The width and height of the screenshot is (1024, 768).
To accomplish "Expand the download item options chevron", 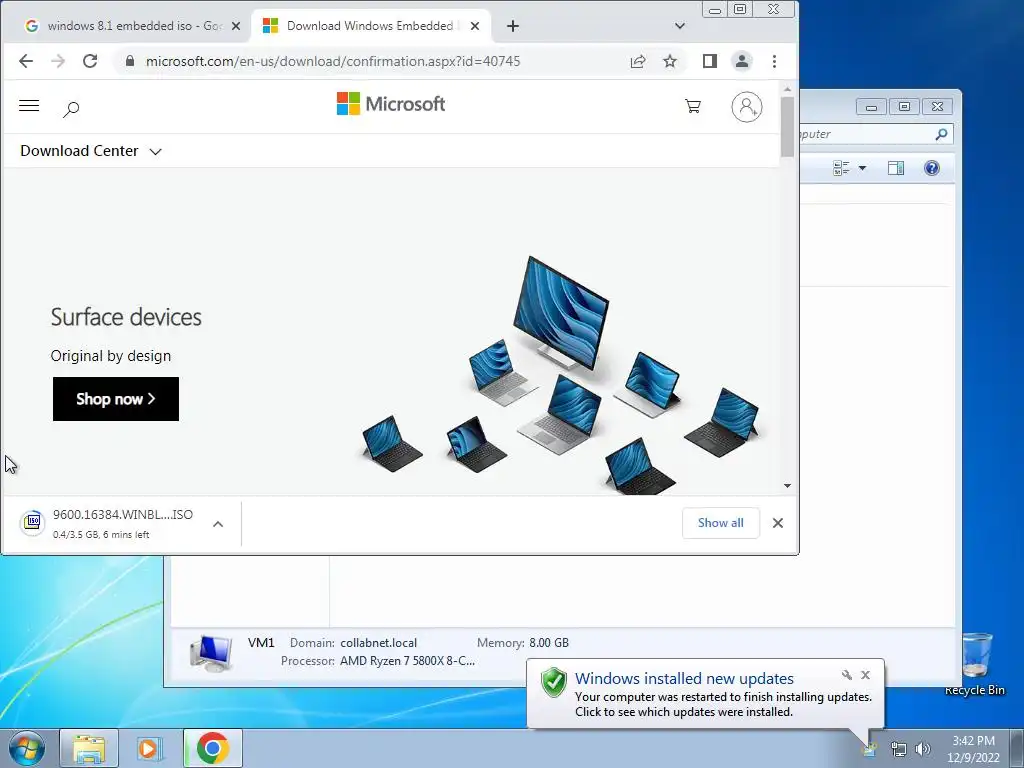I will click(218, 524).
